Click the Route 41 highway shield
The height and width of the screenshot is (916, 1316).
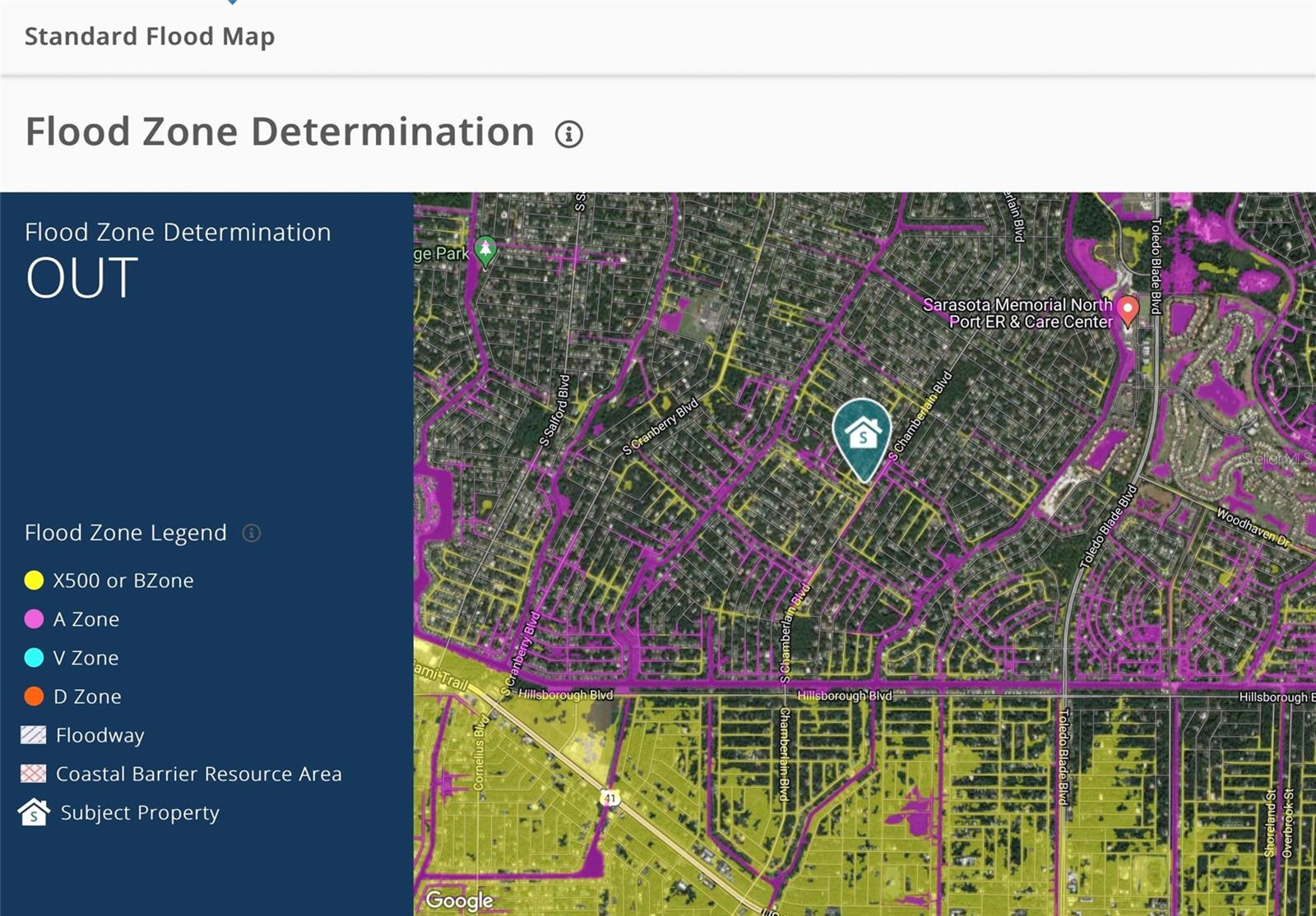pos(609,798)
